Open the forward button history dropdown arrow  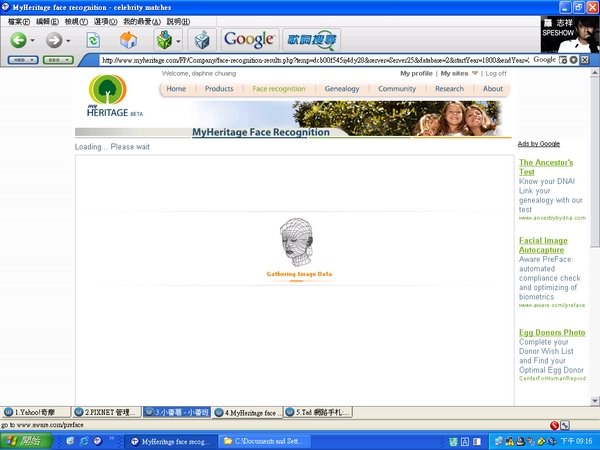pos(68,40)
